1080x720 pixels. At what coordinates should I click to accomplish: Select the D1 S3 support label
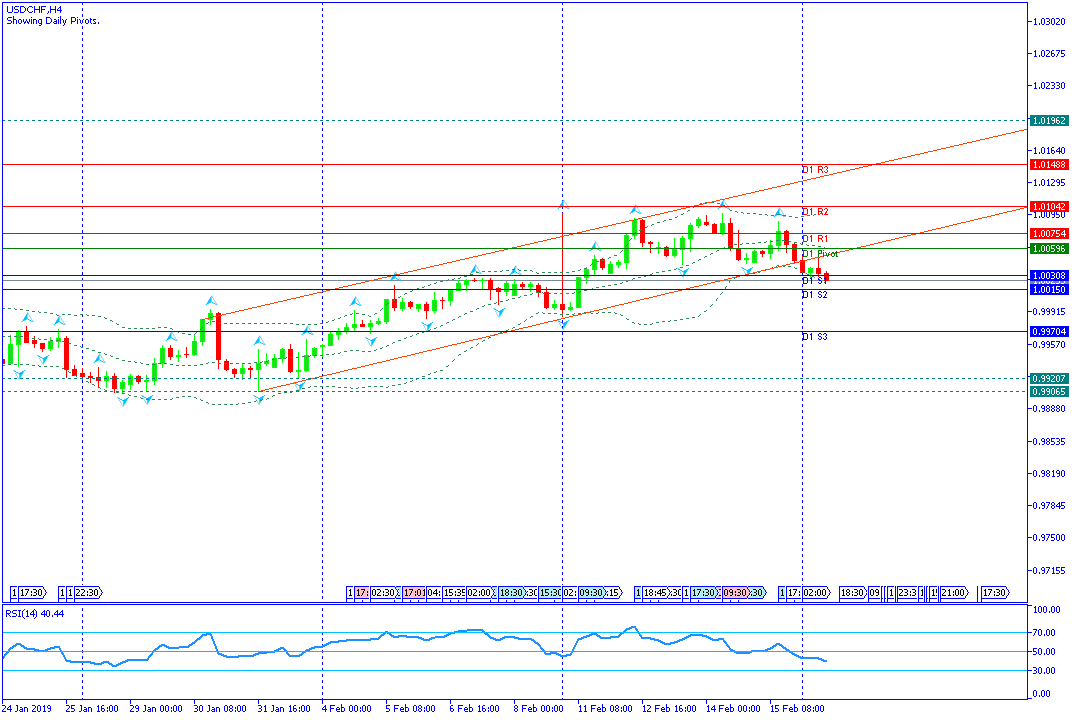tap(815, 337)
